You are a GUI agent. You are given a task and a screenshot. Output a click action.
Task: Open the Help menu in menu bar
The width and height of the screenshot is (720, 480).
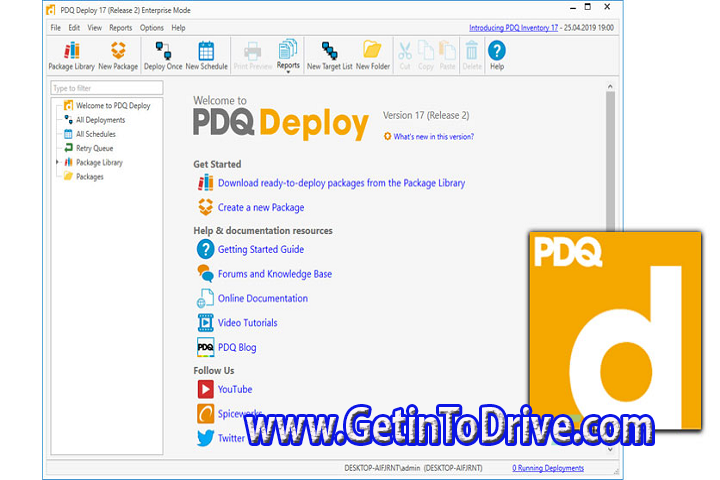tap(178, 28)
